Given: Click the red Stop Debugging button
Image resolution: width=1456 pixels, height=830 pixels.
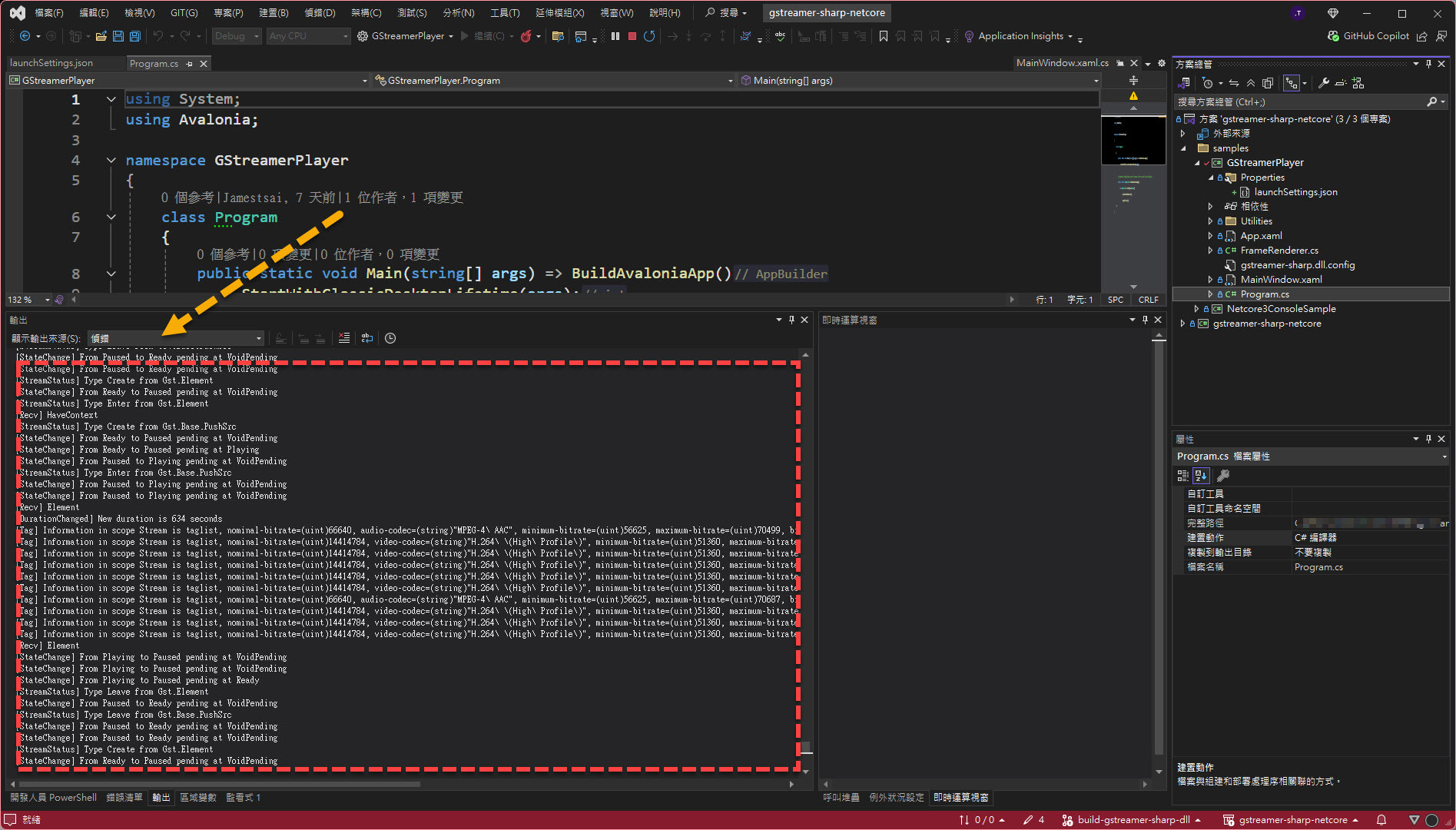Looking at the screenshot, I should click(632, 36).
